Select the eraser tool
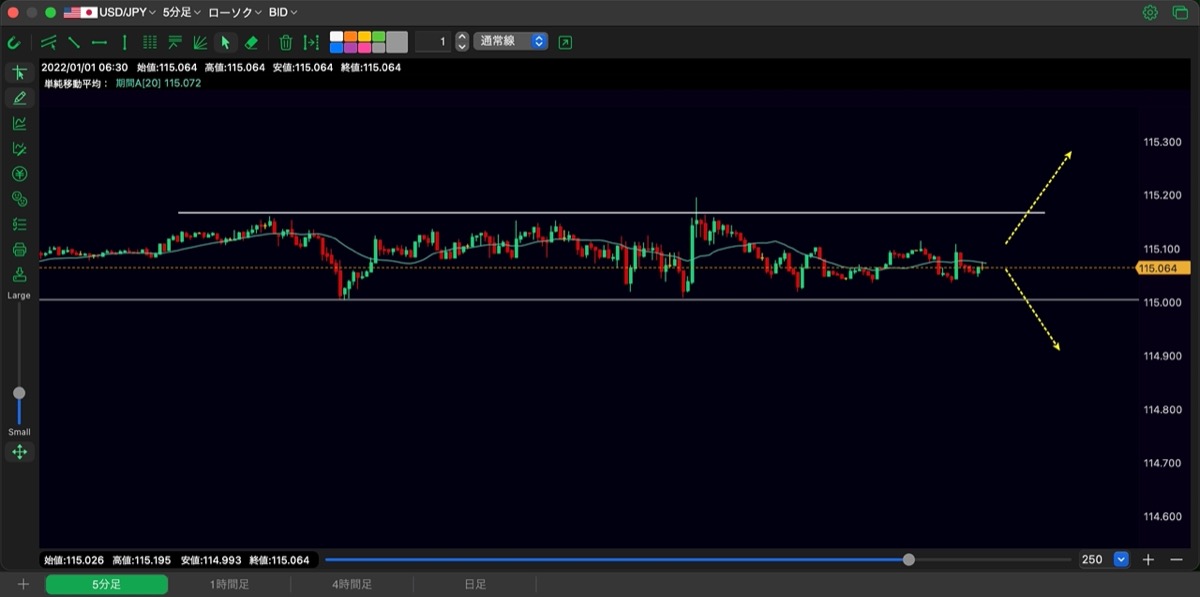Screen dimensions: 1200x597 pyautogui.click(x=251, y=42)
